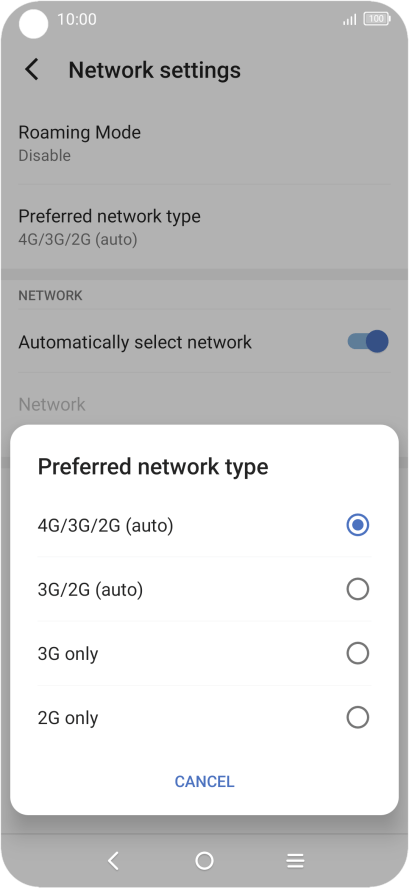Viewport: 409px width, 888px height.
Task: Choose the 3G only option label
Action: 68,654
